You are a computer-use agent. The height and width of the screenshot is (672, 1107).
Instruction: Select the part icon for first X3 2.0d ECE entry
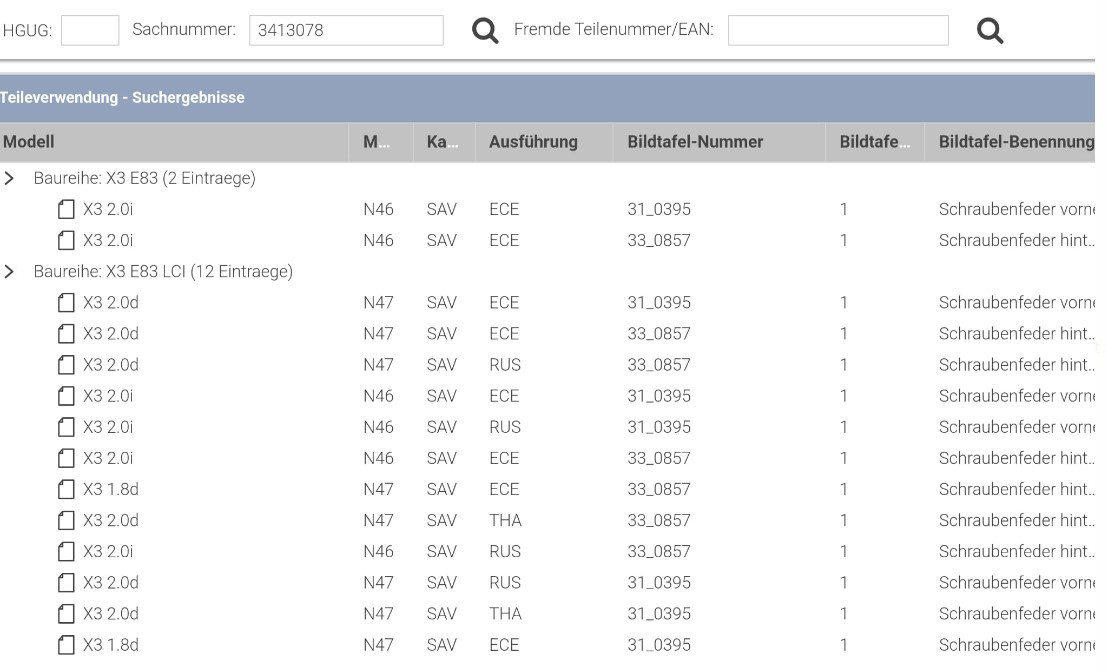coord(66,302)
